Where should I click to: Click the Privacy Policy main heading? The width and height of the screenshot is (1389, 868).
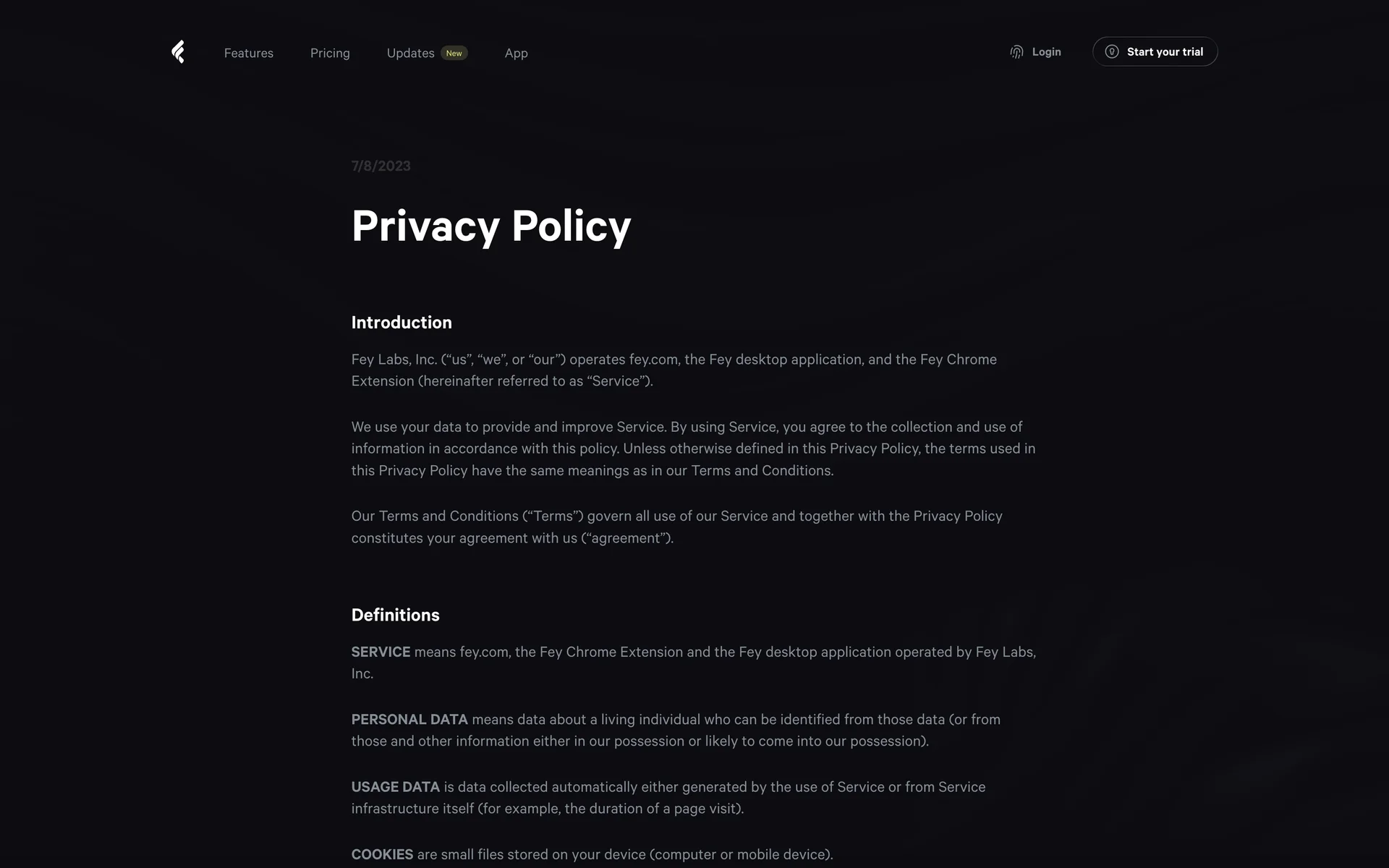[491, 226]
